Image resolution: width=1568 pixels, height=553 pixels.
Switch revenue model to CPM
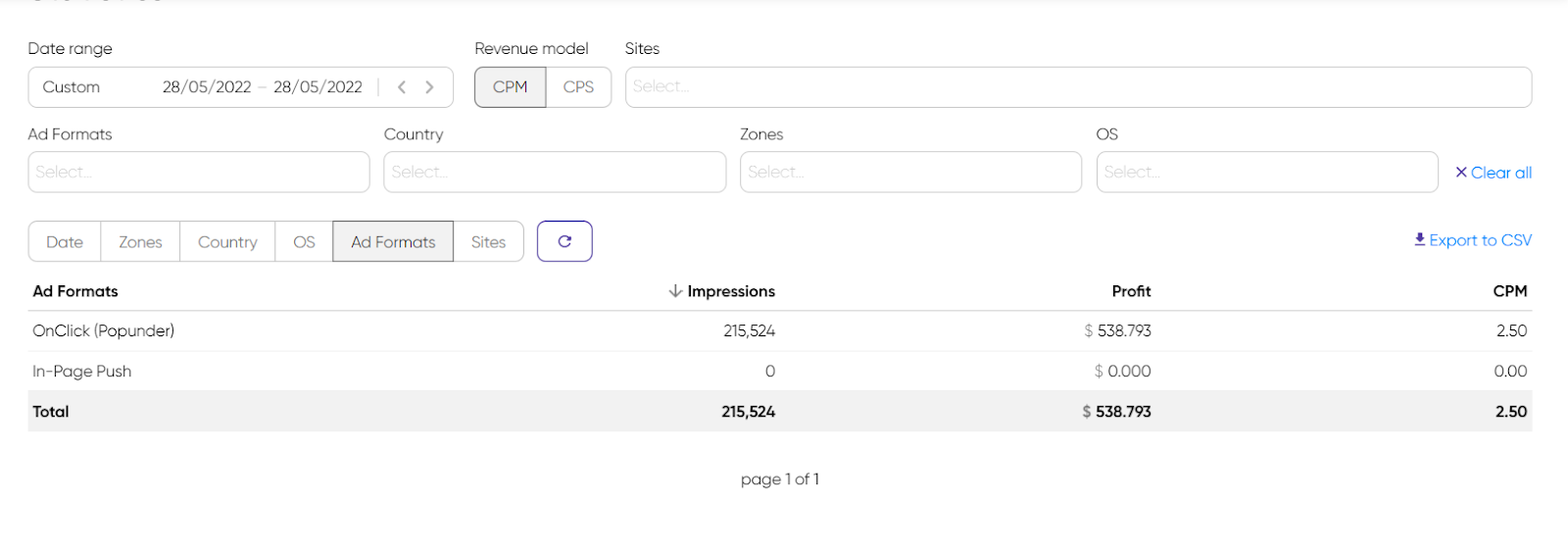[x=510, y=87]
